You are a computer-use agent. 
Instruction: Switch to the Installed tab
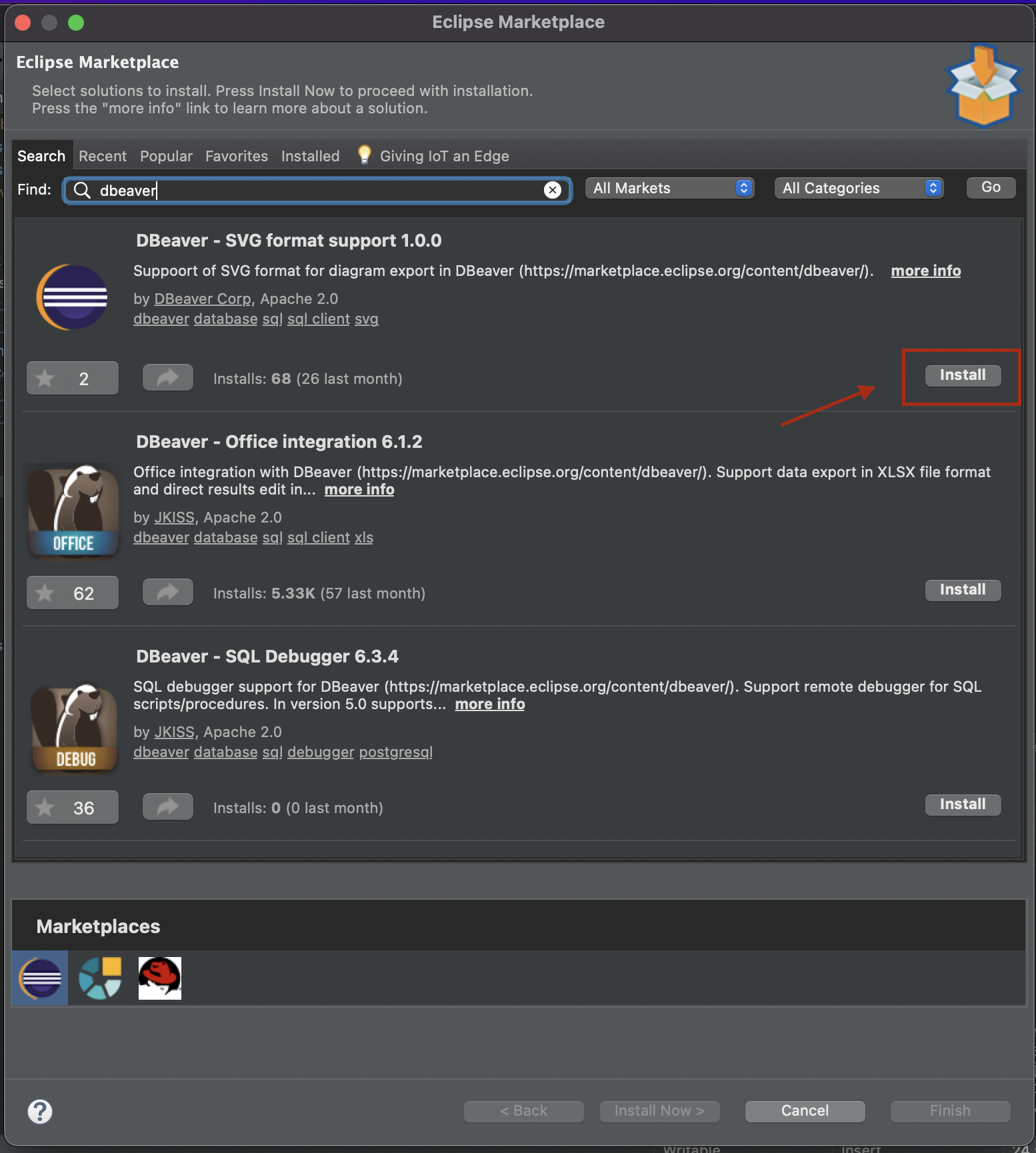pyautogui.click(x=311, y=156)
